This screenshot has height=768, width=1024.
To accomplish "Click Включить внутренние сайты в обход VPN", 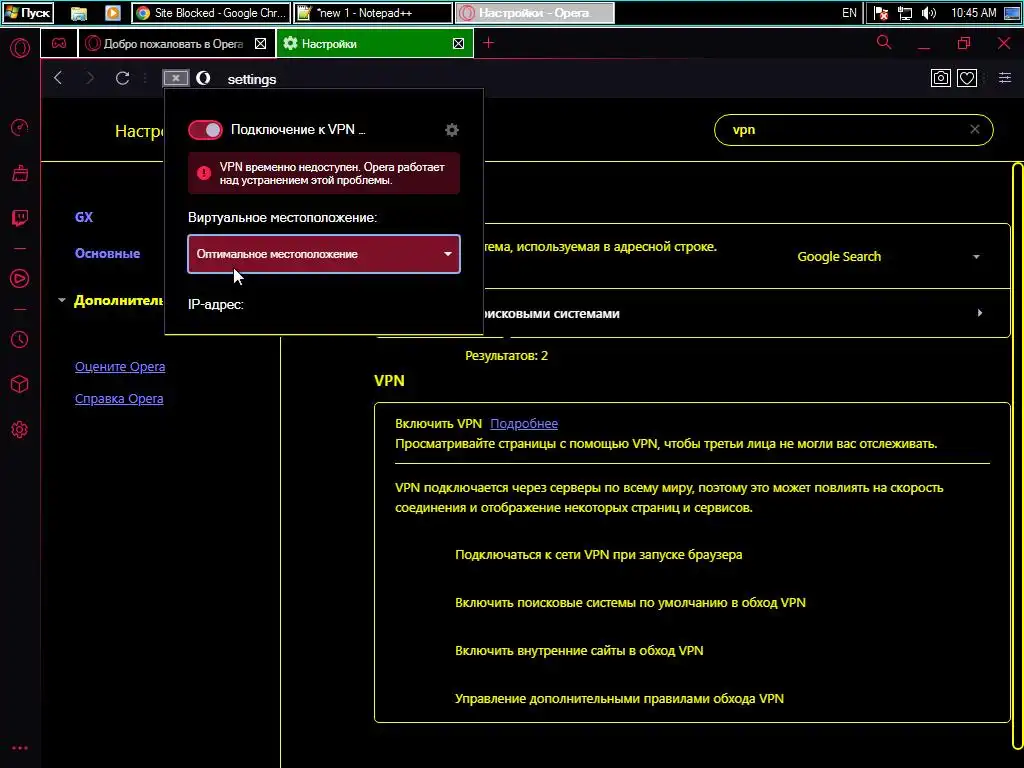I will pos(579,651).
